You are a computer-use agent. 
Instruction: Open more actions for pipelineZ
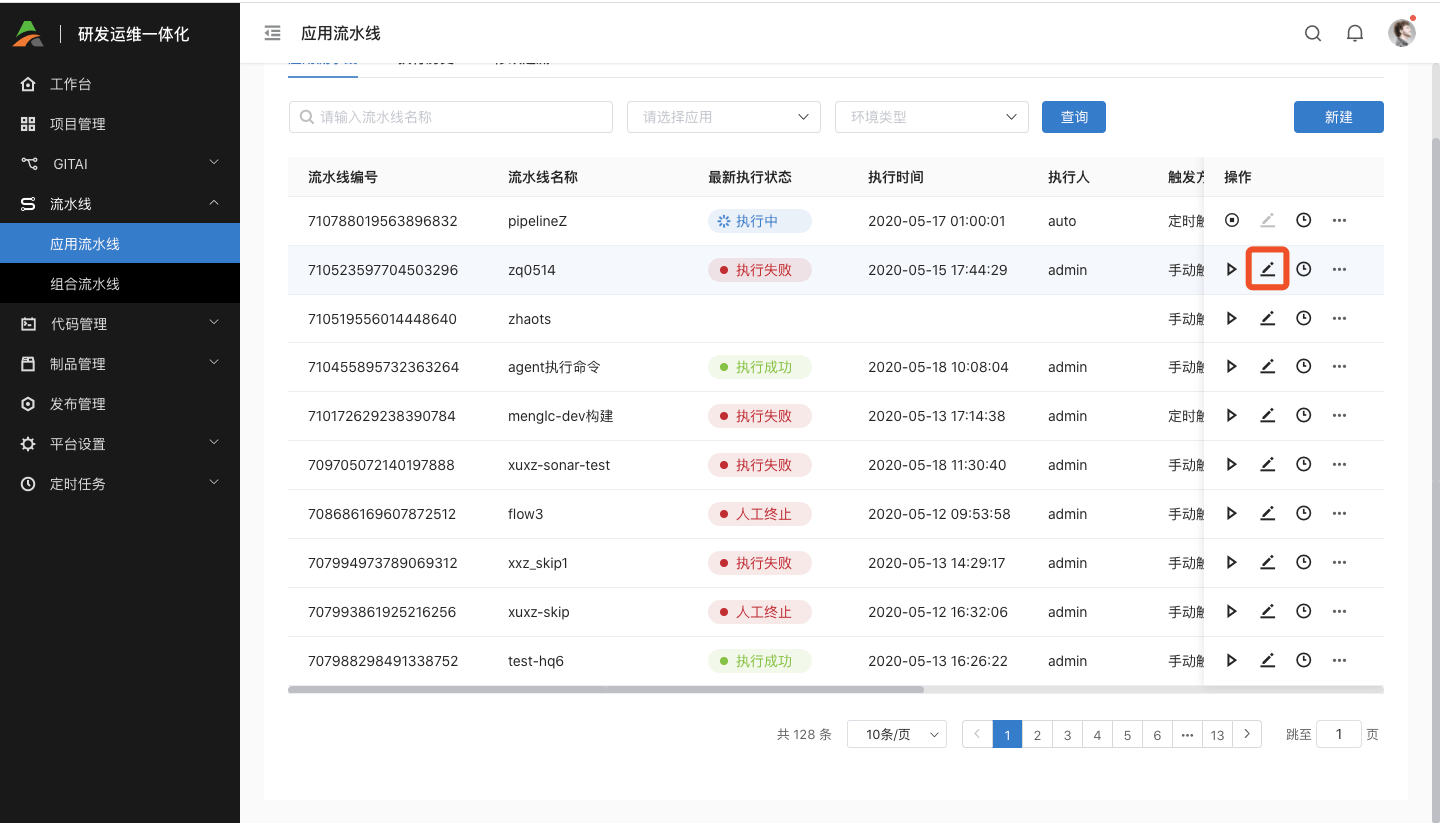click(1340, 220)
